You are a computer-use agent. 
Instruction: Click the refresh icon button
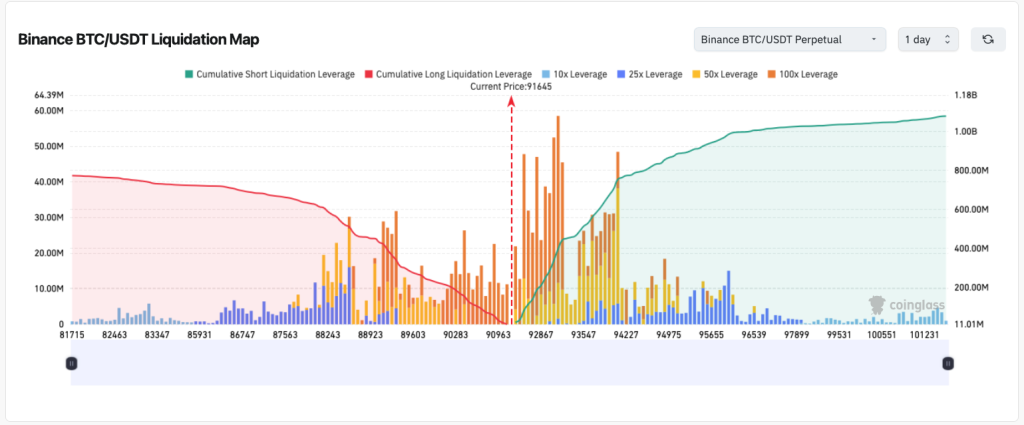point(988,39)
